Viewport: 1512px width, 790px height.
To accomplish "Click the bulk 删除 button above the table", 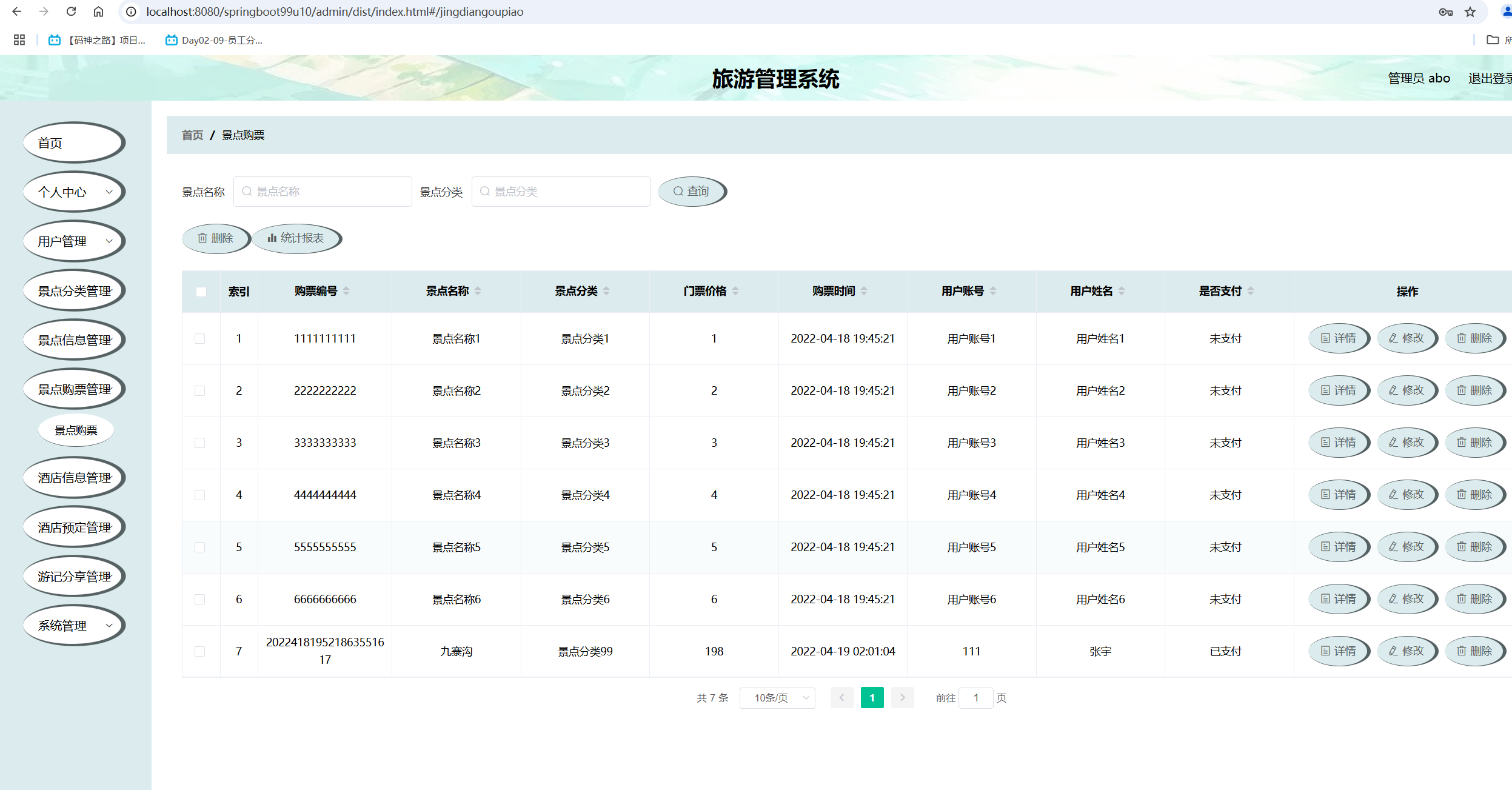I will pos(215,238).
